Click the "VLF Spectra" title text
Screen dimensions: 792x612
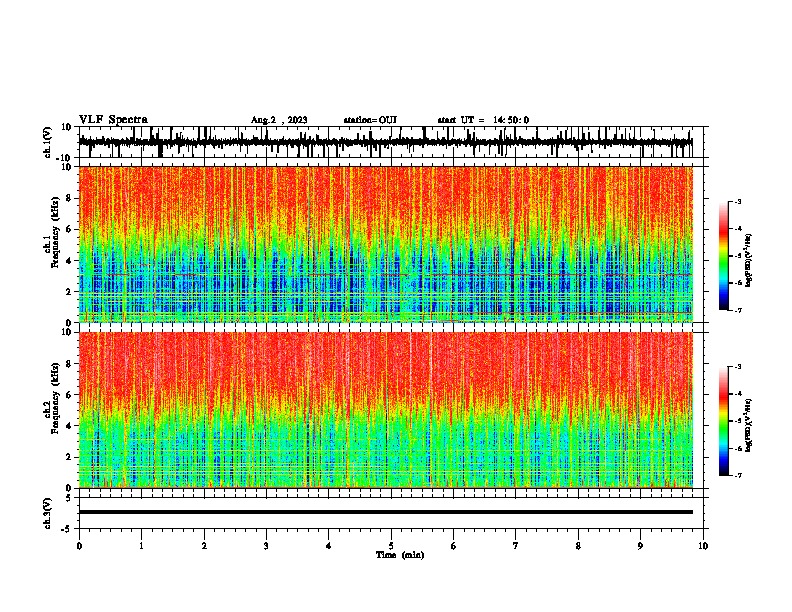[113, 120]
